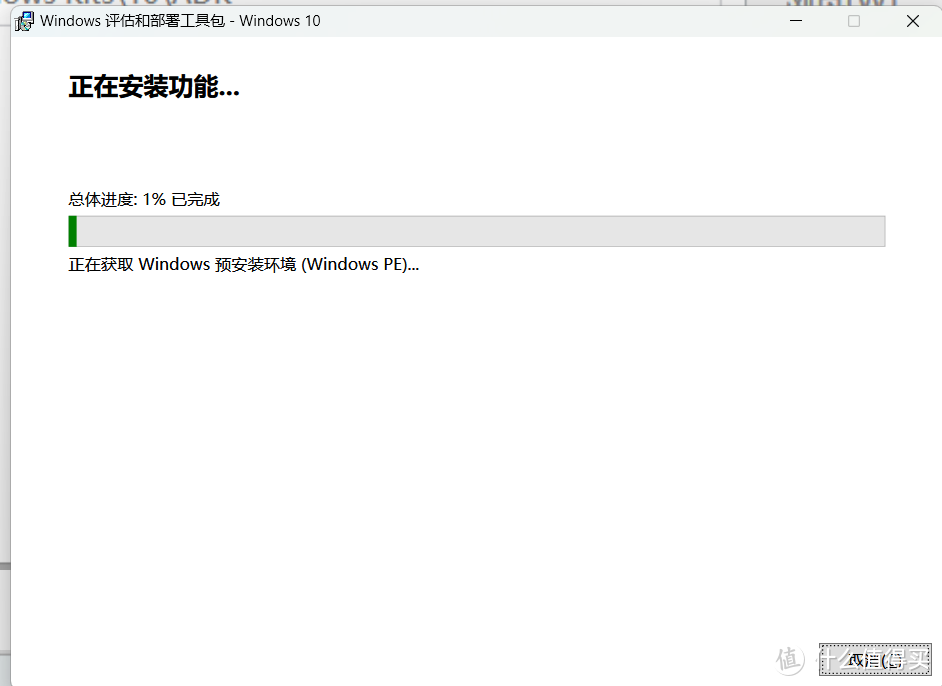Close the Windows ADK setup window
This screenshot has height=686, width=942.
(x=913, y=21)
